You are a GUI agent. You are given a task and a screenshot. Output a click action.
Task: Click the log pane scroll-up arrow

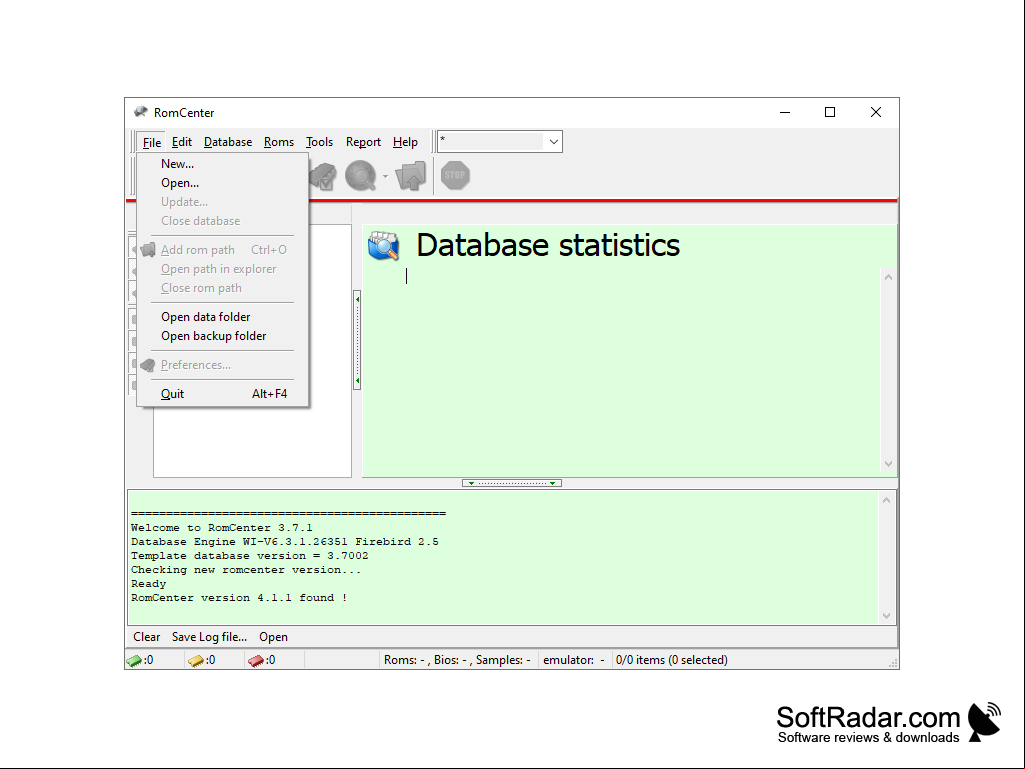[886, 500]
